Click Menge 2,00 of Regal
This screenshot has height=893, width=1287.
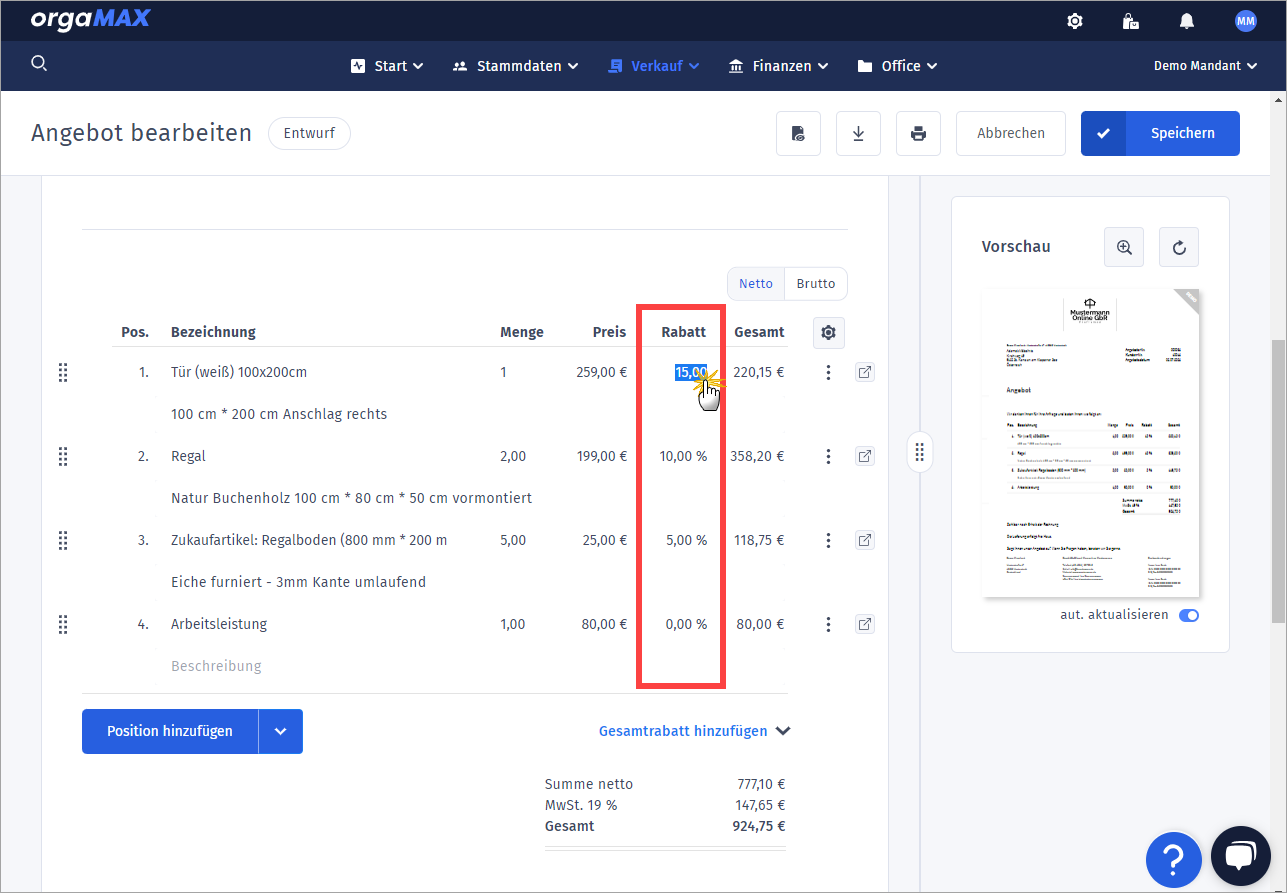(x=513, y=457)
